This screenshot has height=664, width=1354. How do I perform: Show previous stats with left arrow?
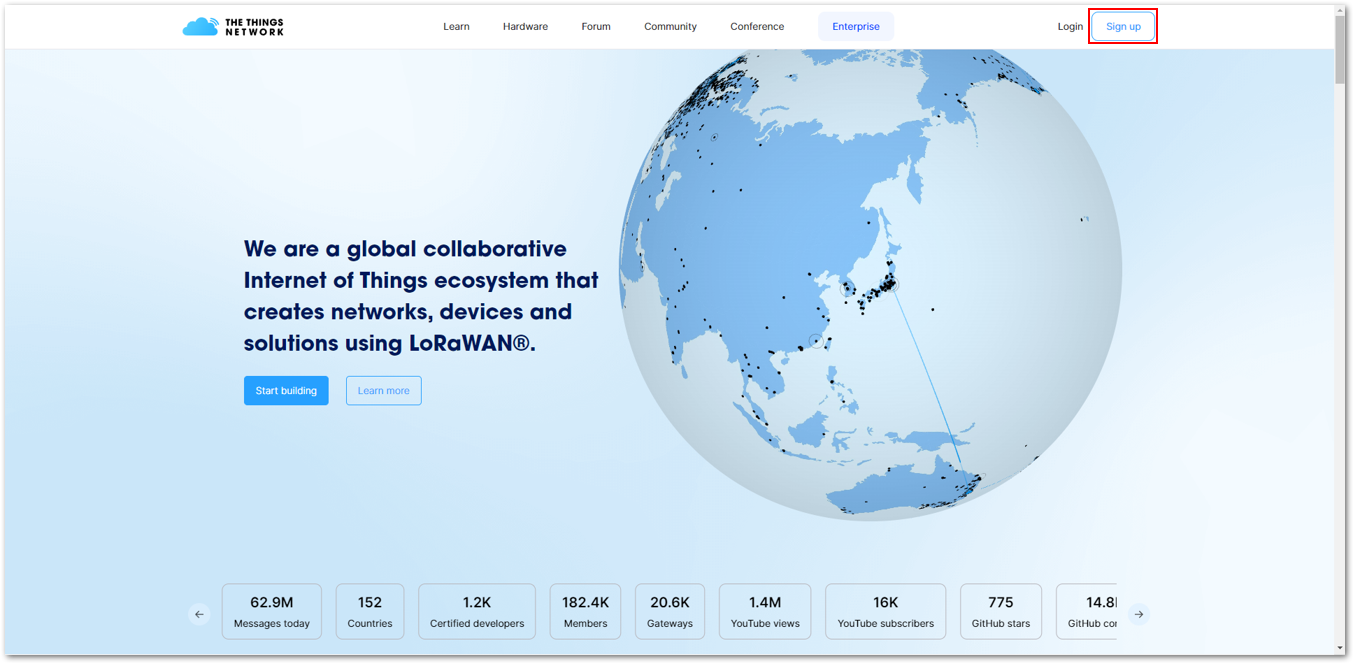tap(200, 614)
